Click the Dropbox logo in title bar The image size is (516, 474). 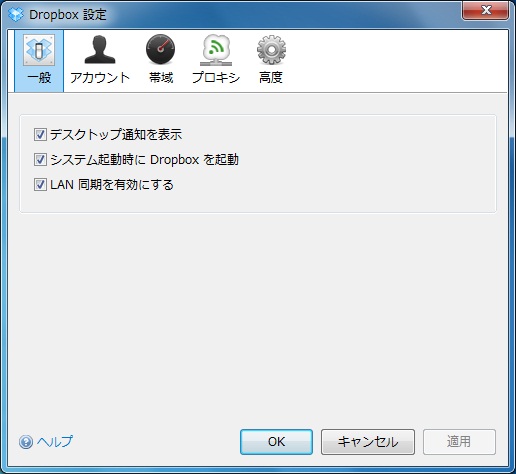coord(15,14)
